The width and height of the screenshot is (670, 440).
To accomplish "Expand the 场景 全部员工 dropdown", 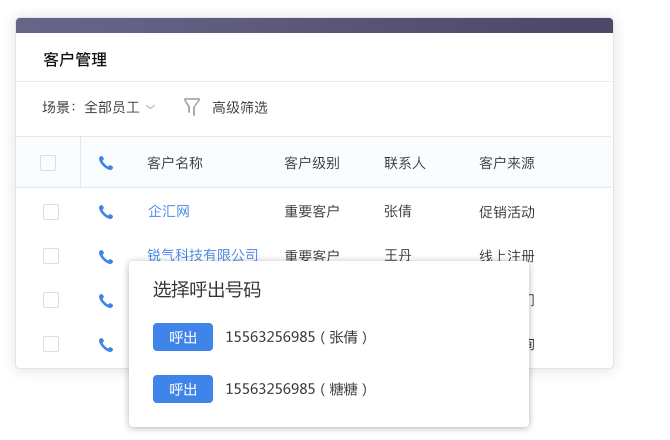I will click(119, 107).
